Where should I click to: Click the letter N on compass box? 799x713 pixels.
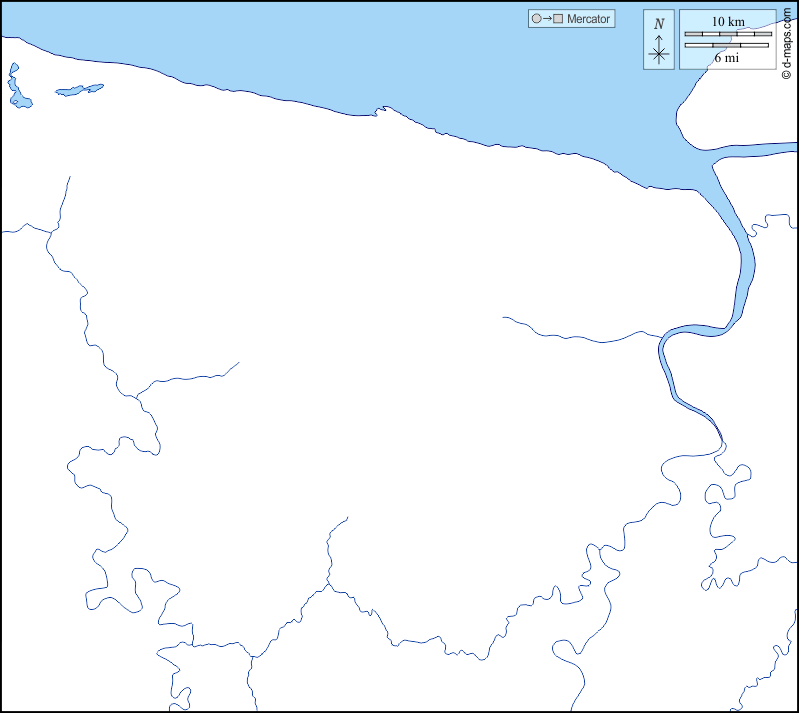(x=658, y=23)
